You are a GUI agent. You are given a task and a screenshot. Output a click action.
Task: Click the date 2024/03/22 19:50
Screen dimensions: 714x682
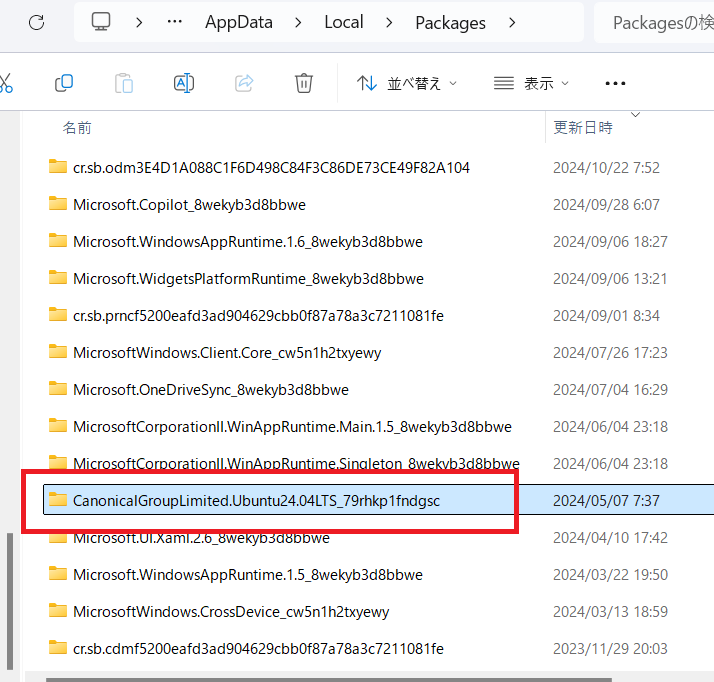[610, 575]
